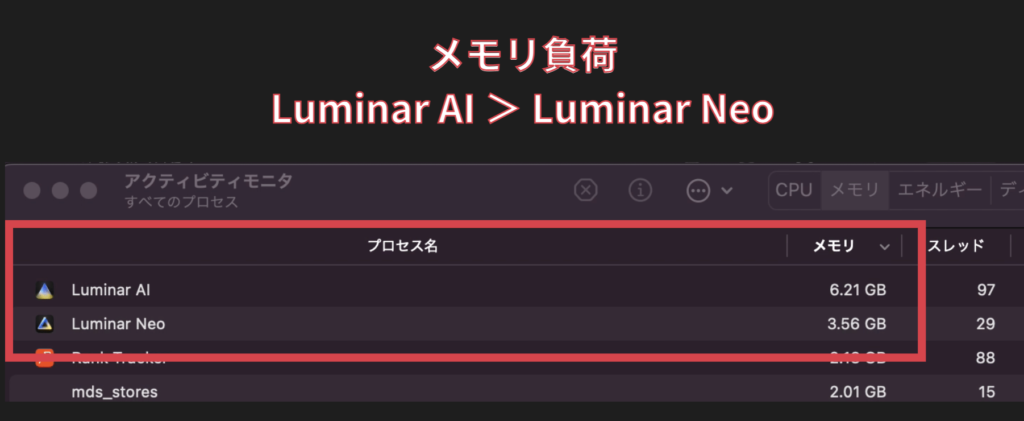Open the process info icon

coord(641,190)
